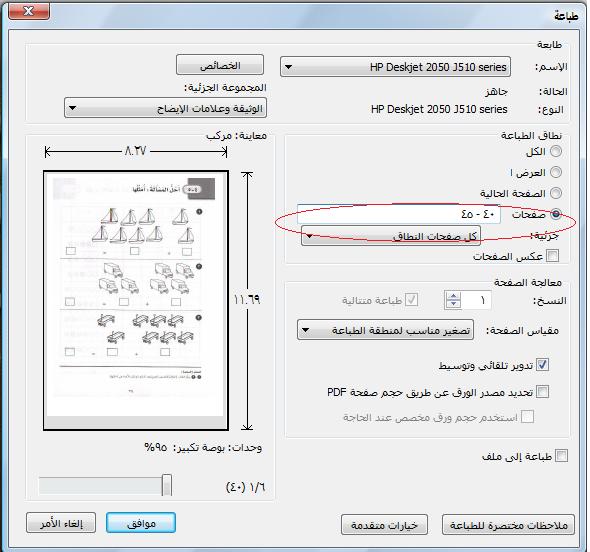Click the pages range field showing ٤٠ - ٤٥
590x552 pixels.
(398, 214)
